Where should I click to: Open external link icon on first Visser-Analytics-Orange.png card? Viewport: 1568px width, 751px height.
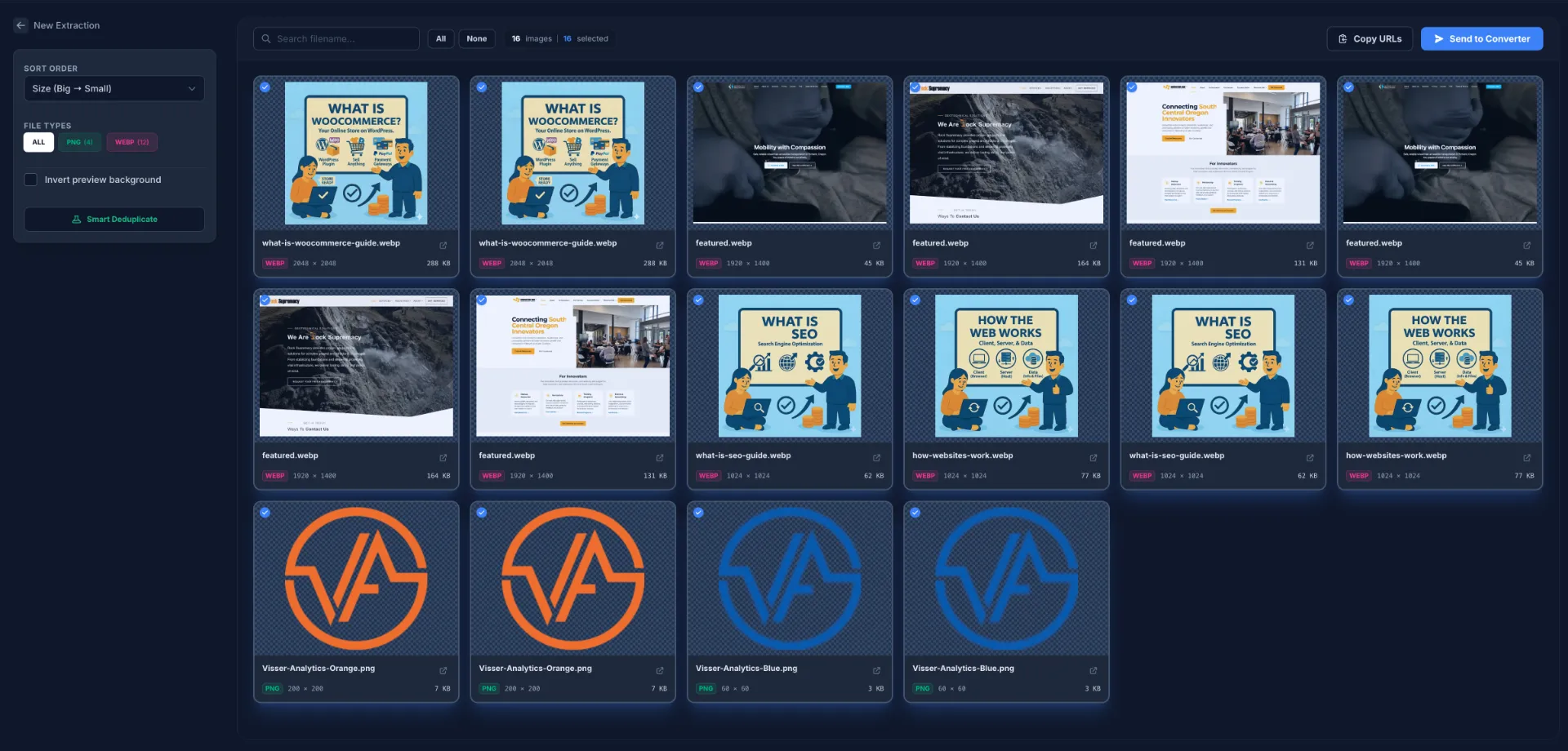click(443, 670)
